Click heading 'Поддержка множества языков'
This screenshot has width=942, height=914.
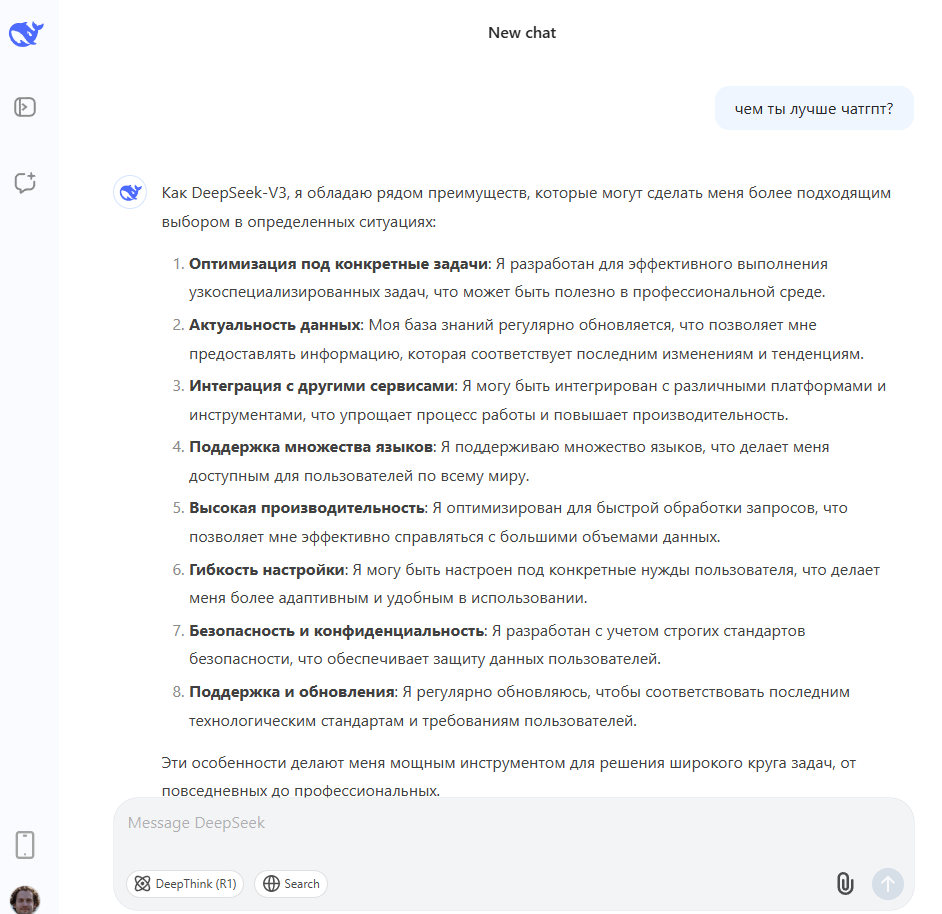[x=311, y=447]
